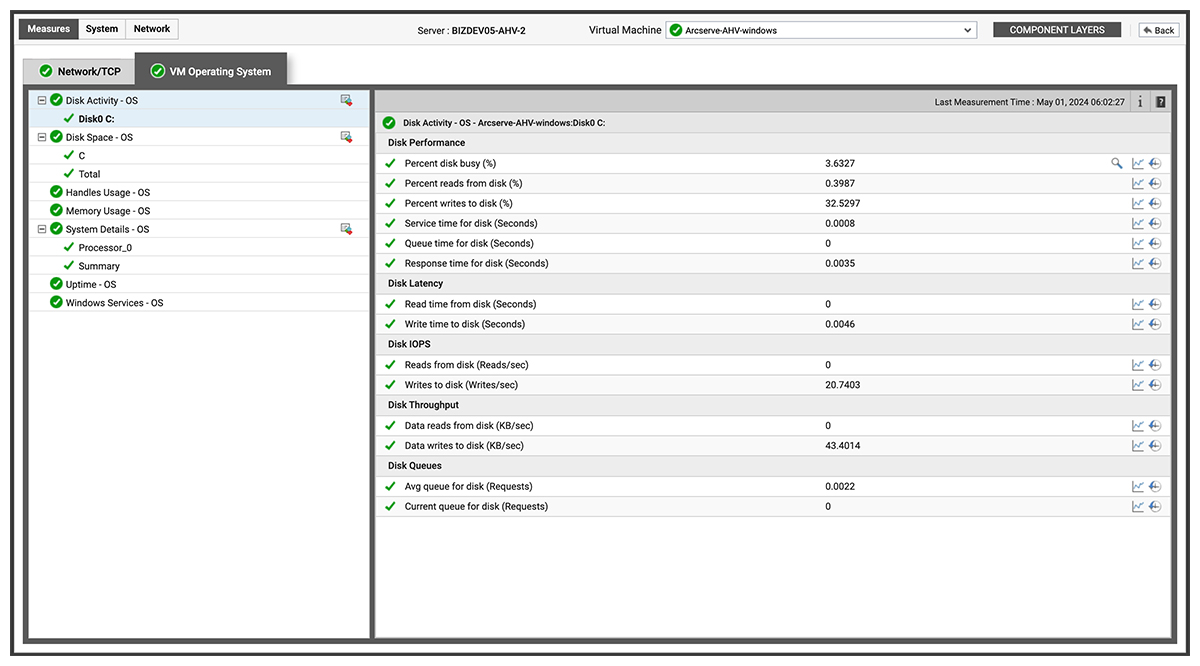Show the graph for Avg queue for disk
Viewport: 1200px width, 666px height.
[x=1138, y=486]
